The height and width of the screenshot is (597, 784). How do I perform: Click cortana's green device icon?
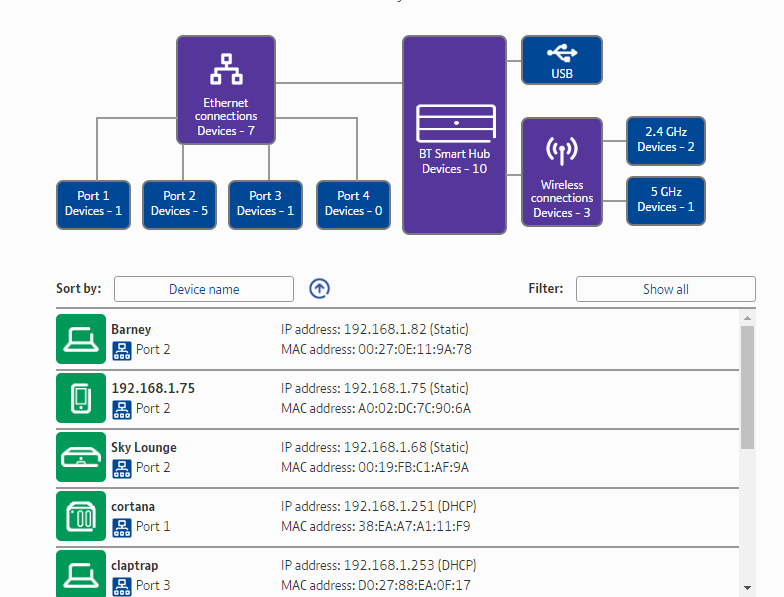pyautogui.click(x=81, y=516)
